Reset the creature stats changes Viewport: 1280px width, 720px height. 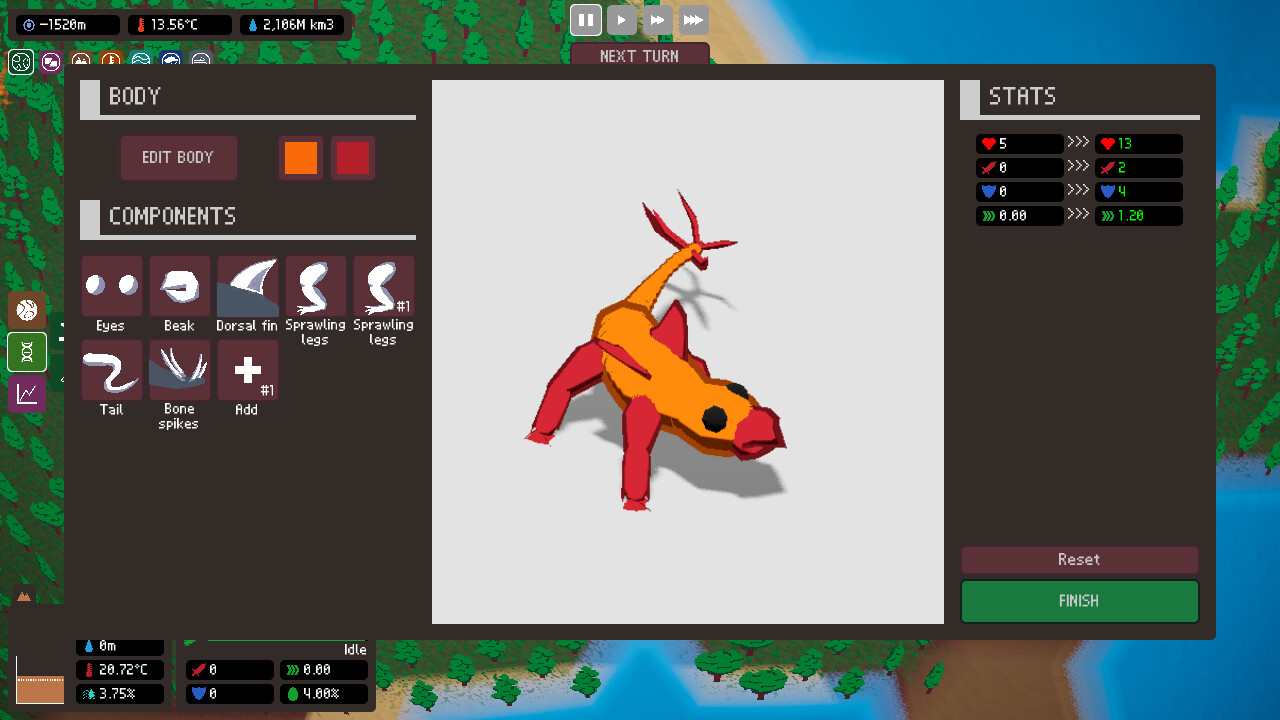pos(1080,560)
